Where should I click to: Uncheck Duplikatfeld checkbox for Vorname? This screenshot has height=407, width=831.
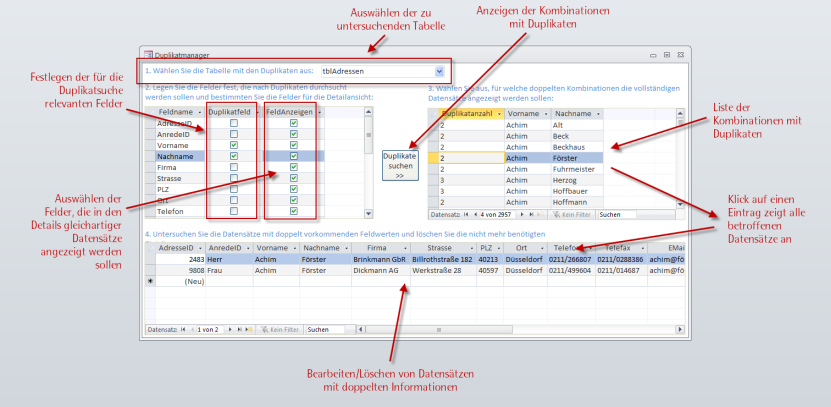233,145
